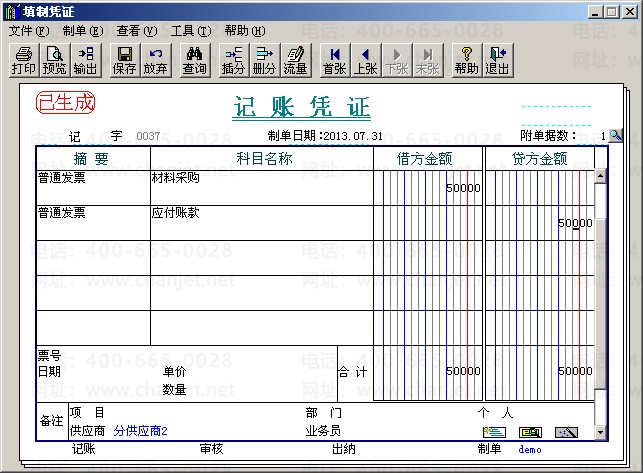The image size is (643, 473).
Task: Open the 制单(E) menu
Action: point(83,31)
